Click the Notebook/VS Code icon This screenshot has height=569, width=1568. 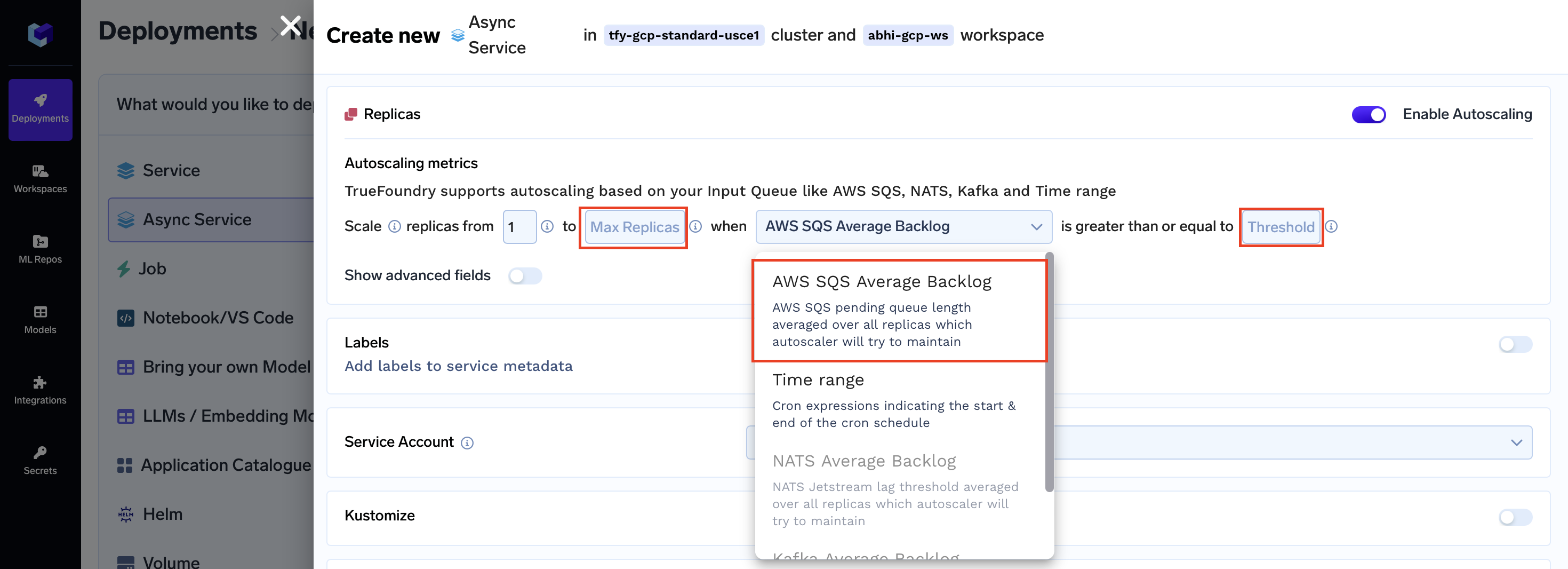pos(125,318)
